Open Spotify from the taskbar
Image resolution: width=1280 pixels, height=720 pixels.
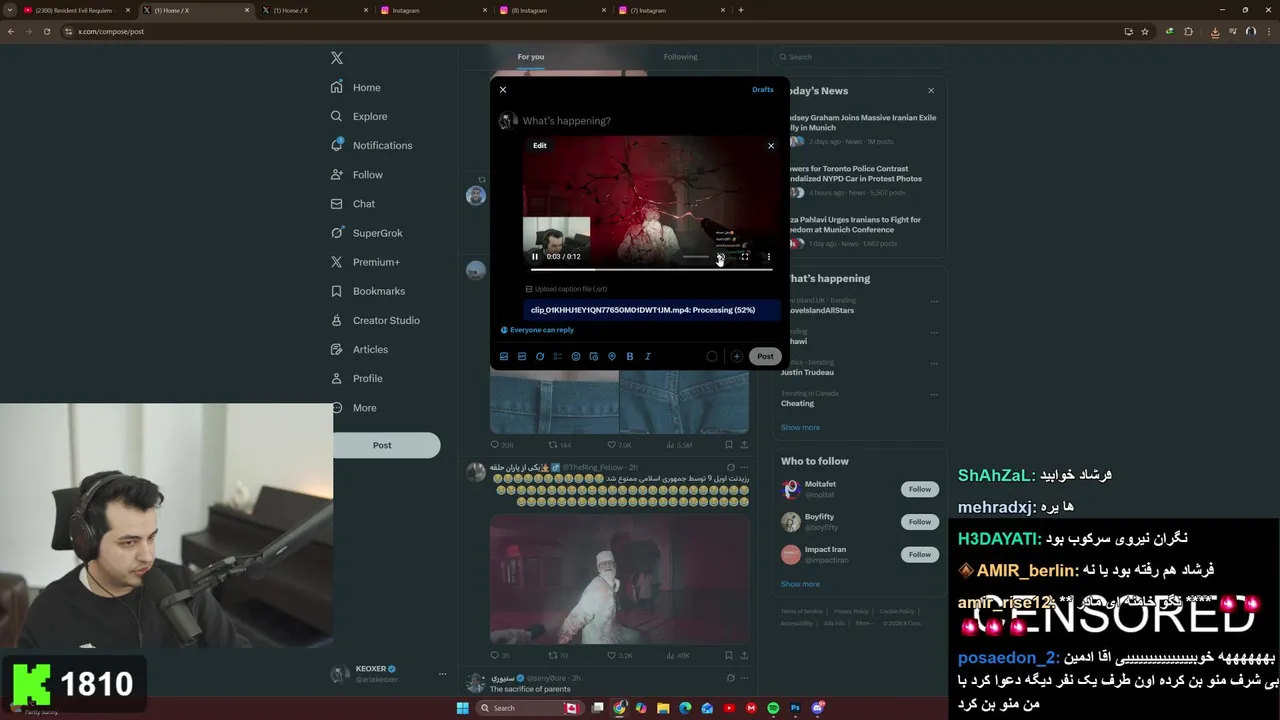tap(773, 708)
